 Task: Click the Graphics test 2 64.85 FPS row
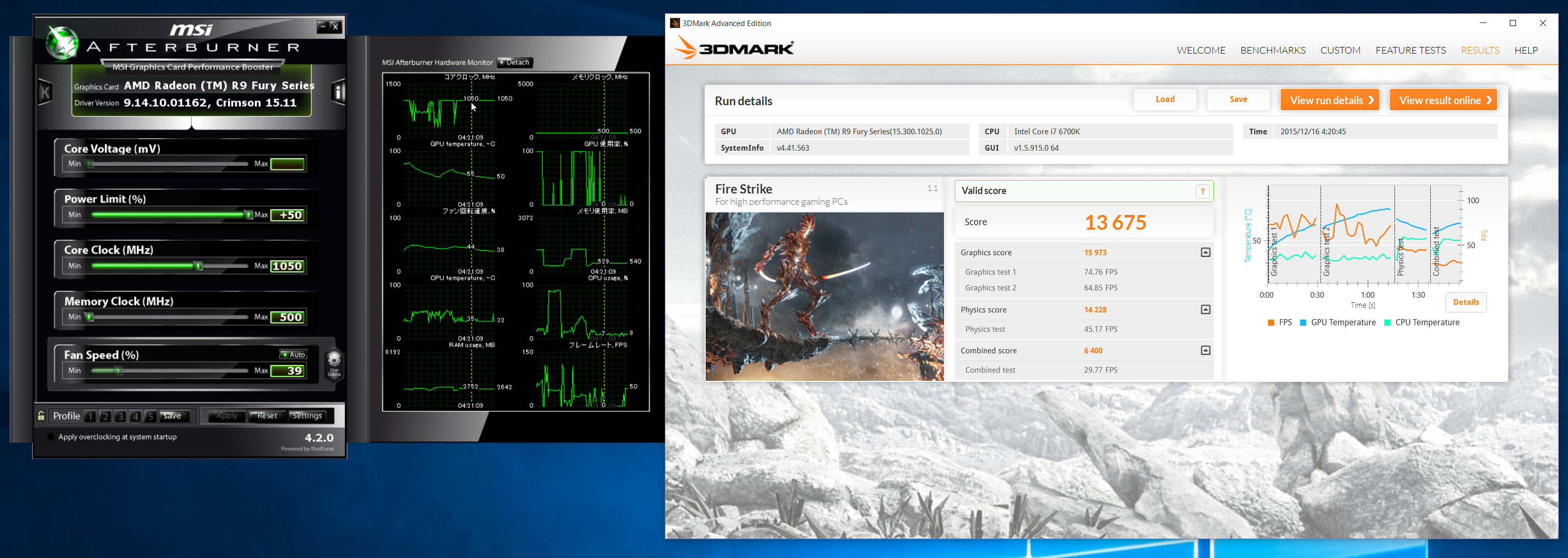(x=1083, y=287)
